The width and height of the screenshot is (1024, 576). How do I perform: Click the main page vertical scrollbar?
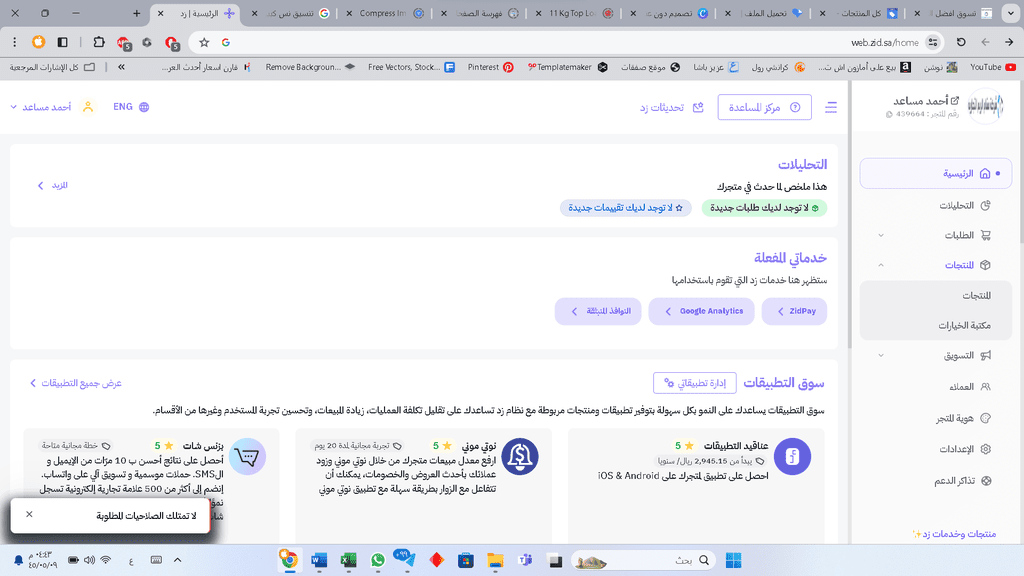coord(849,216)
